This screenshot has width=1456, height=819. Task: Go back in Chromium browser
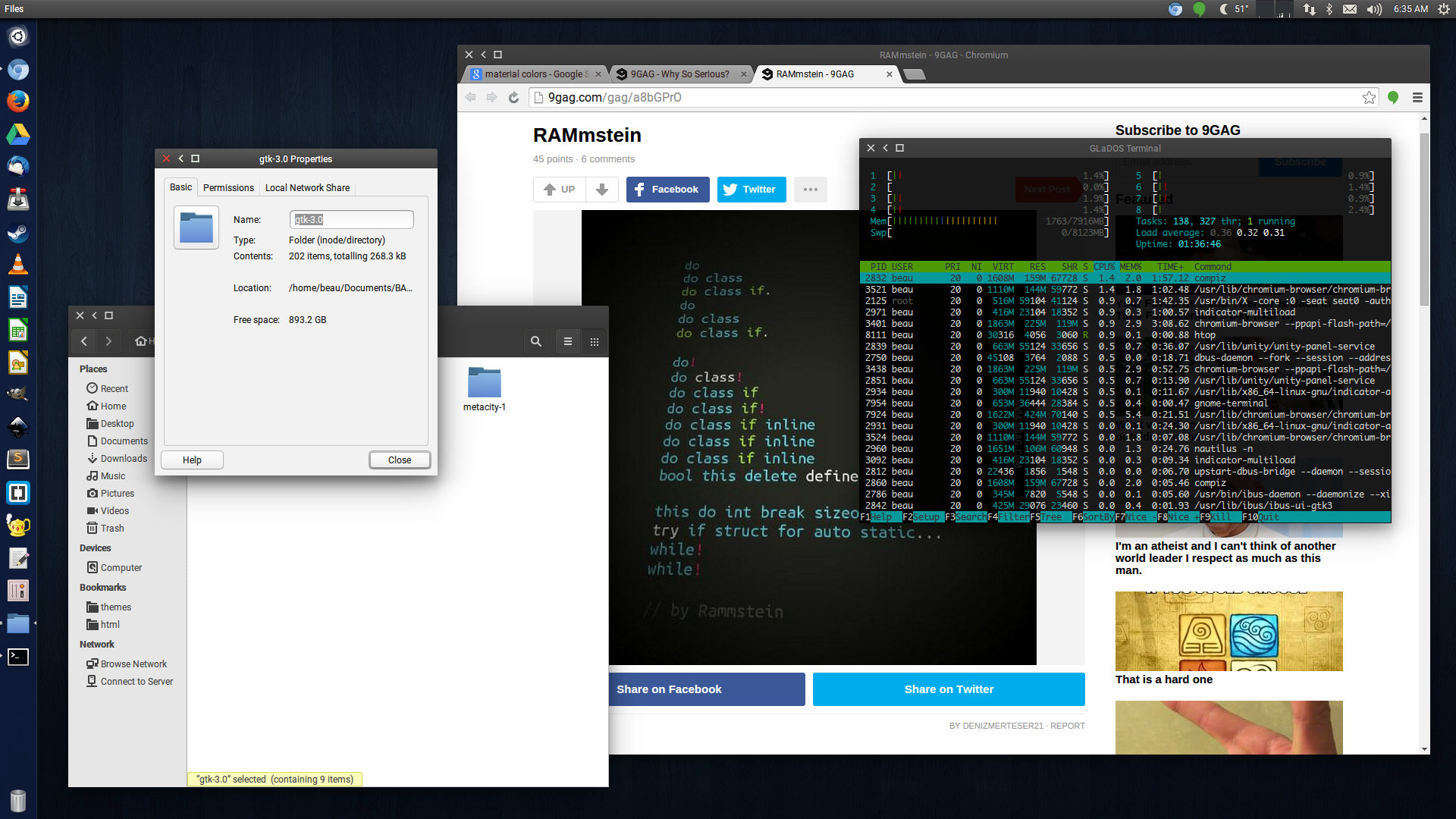click(x=470, y=98)
